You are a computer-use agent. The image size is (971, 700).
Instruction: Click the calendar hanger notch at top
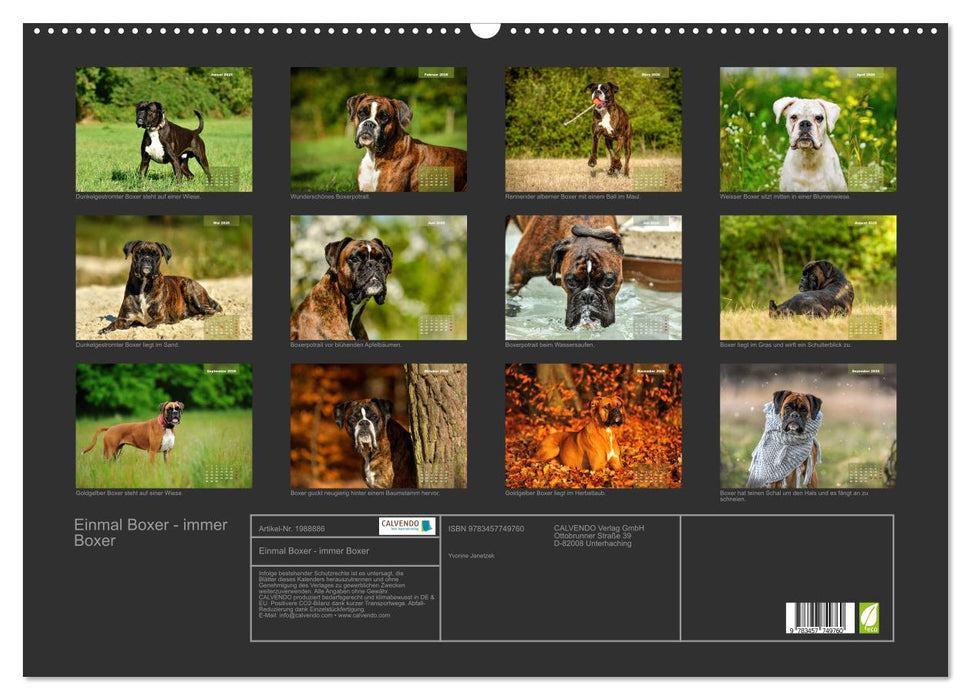(485, 29)
